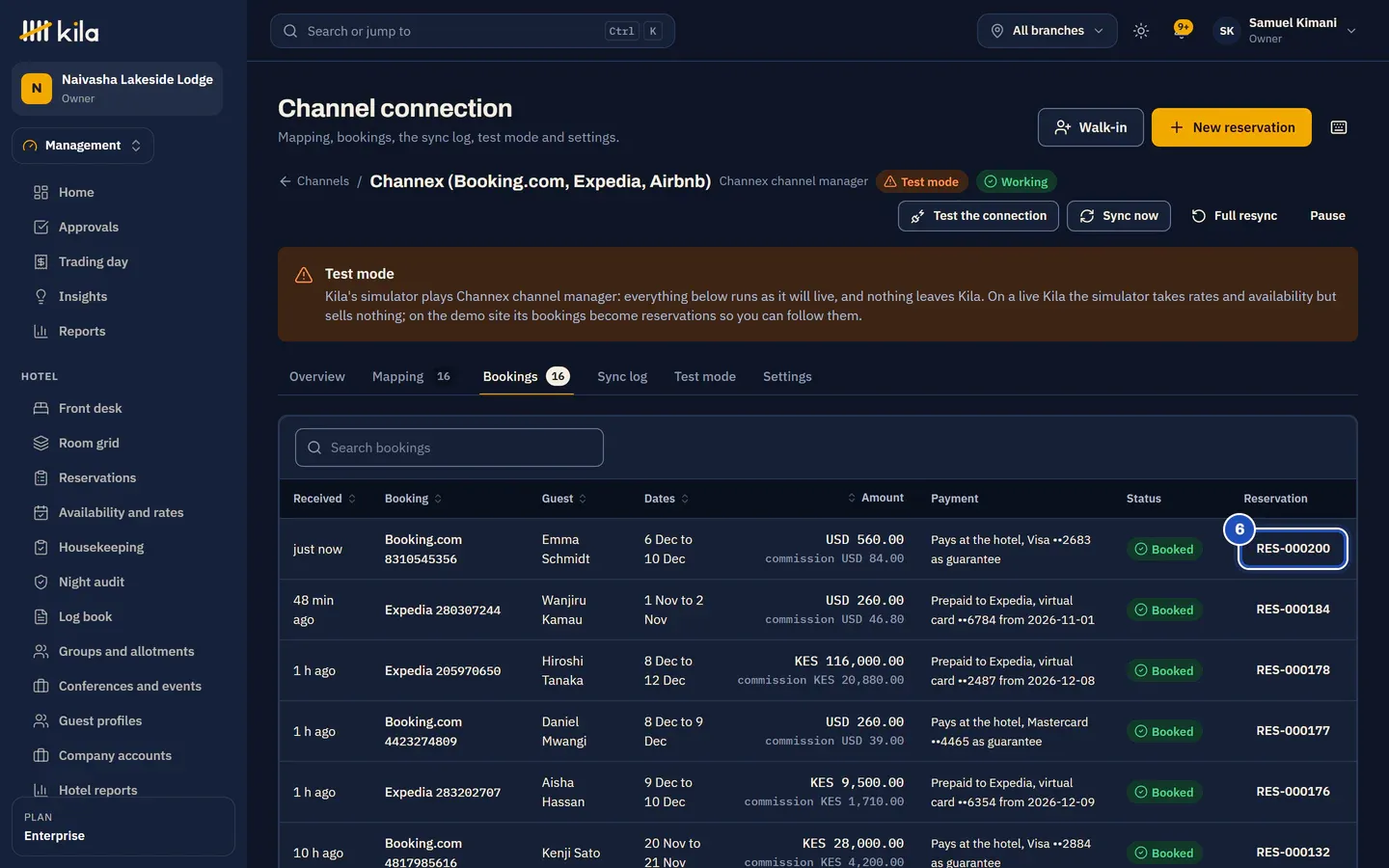Open the Settings tab
The width and height of the screenshot is (1389, 868).
pos(787,376)
